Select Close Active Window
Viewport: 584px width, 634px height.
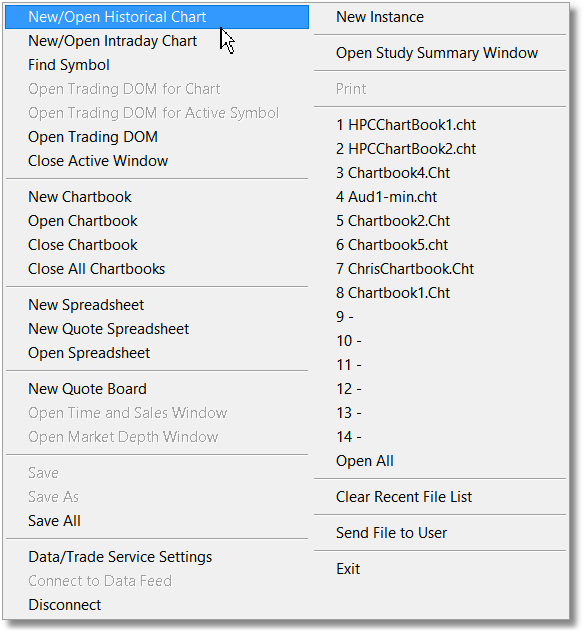157,161
